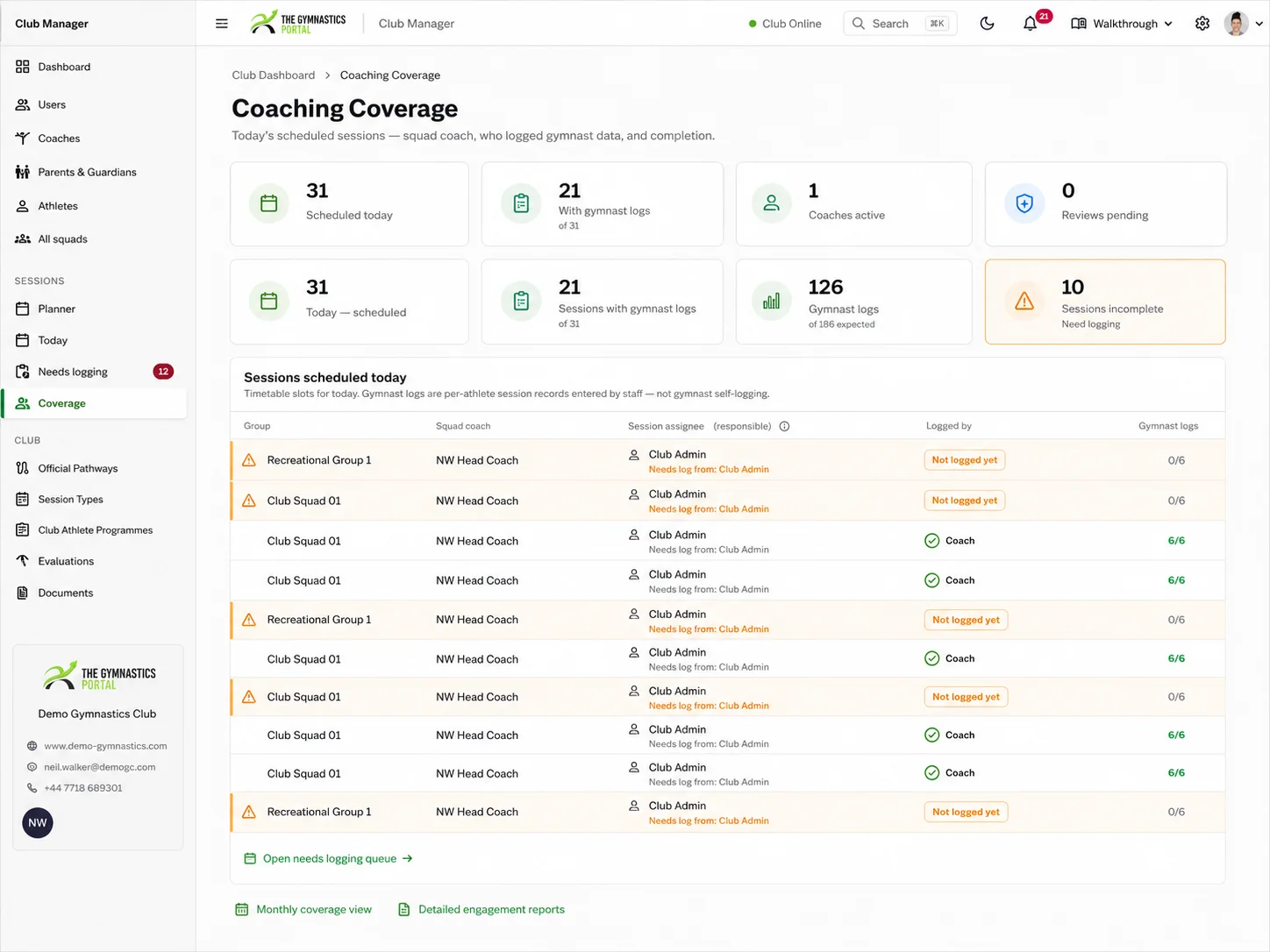The image size is (1270, 952).
Task: Click the Needs logging sidebar icon
Action: coord(23,372)
